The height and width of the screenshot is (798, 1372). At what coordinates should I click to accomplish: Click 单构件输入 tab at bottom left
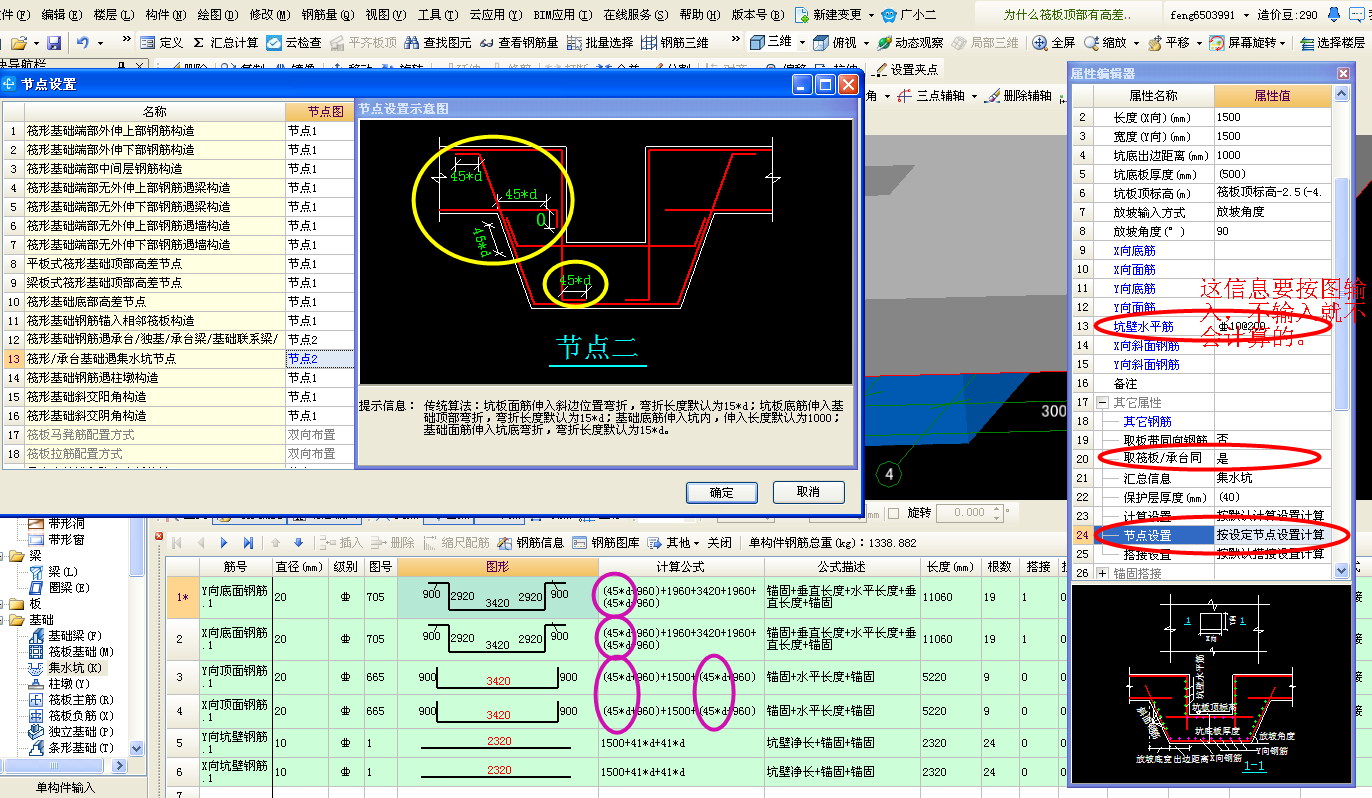tap(66, 787)
